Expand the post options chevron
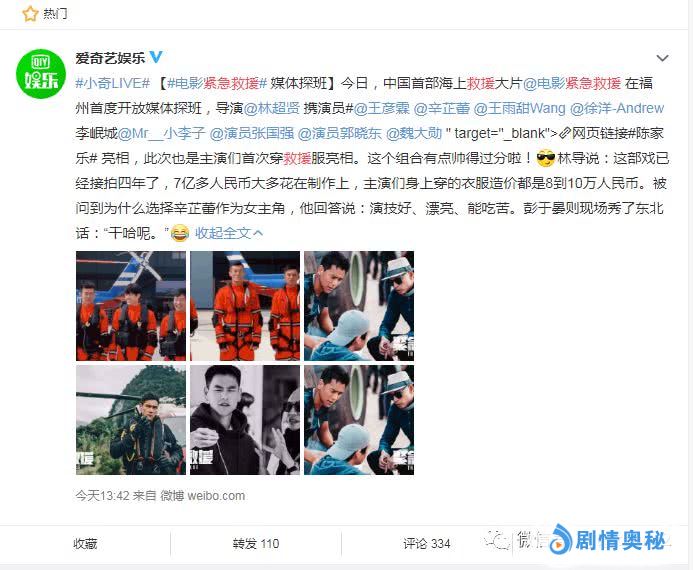This screenshot has width=693, height=570. [x=662, y=58]
